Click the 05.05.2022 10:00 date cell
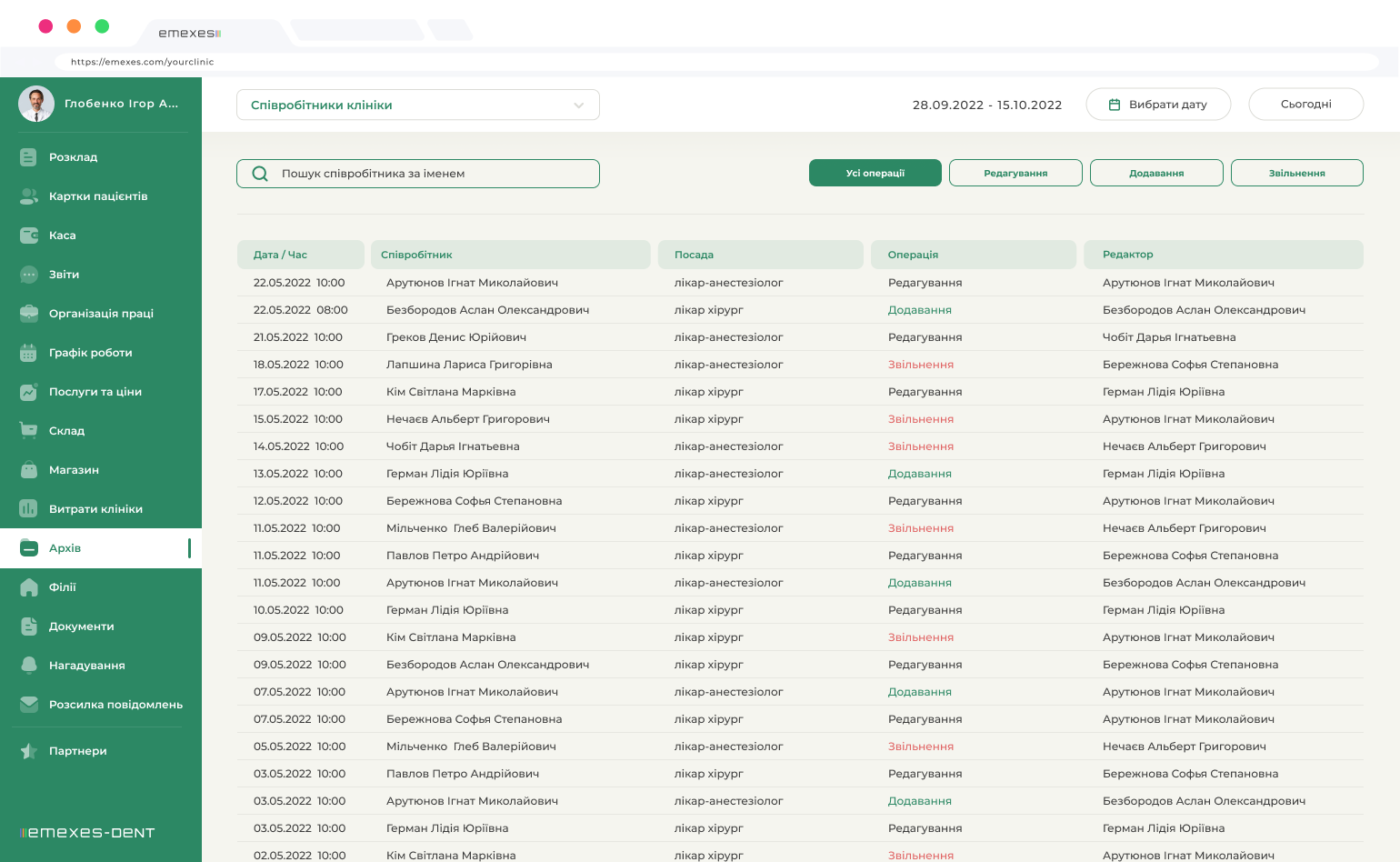Screen dimensions: 1400x862 click(x=300, y=747)
